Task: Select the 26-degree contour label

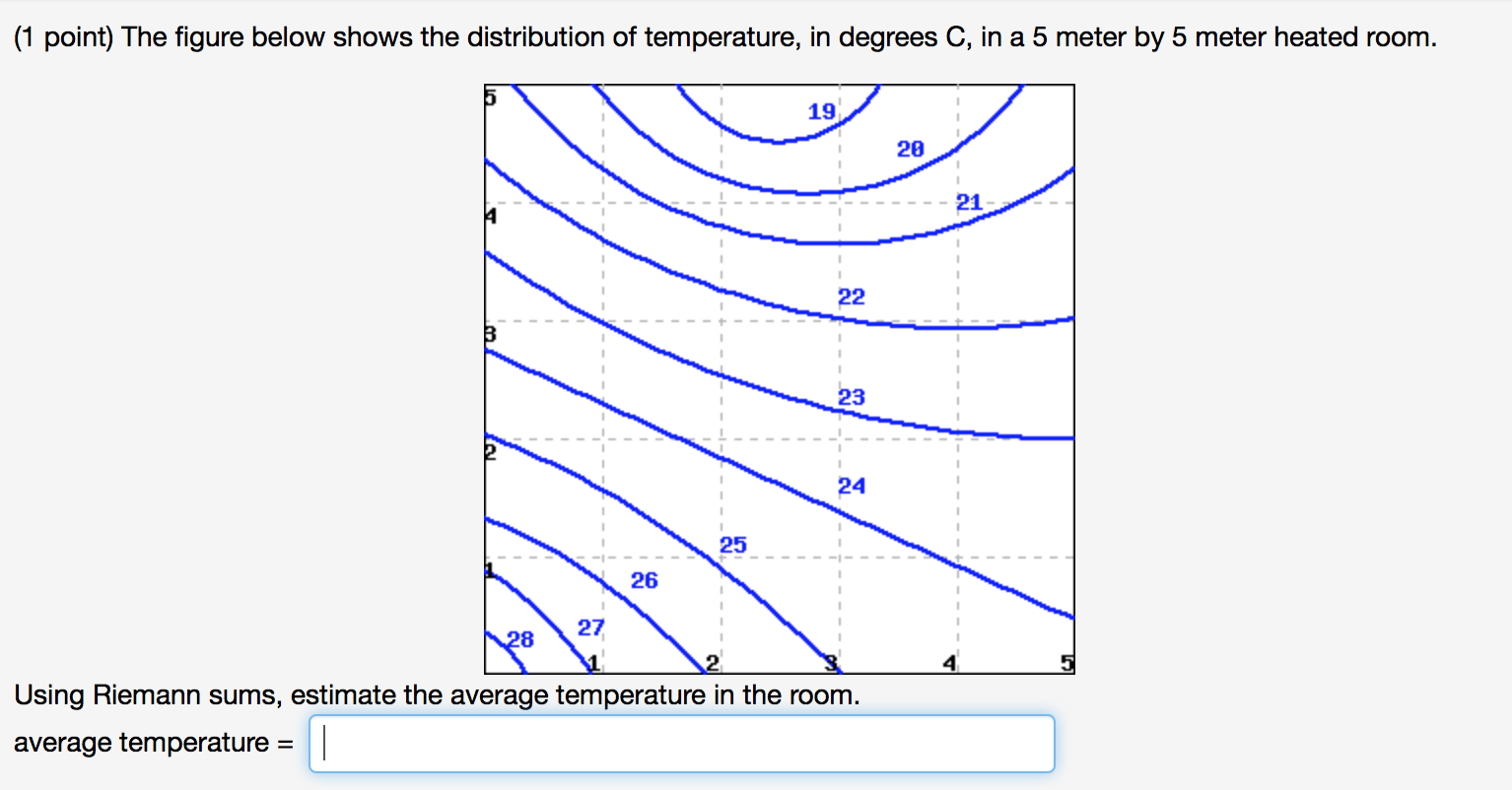Action: 645,581
